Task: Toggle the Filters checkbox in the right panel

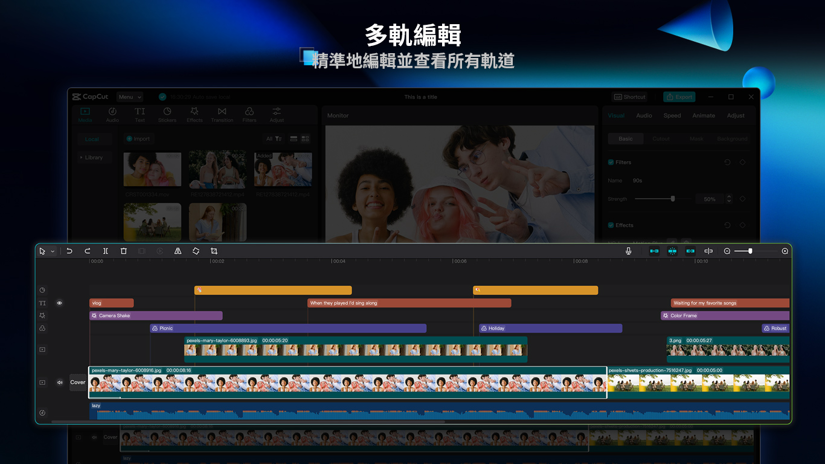Action: (x=611, y=162)
